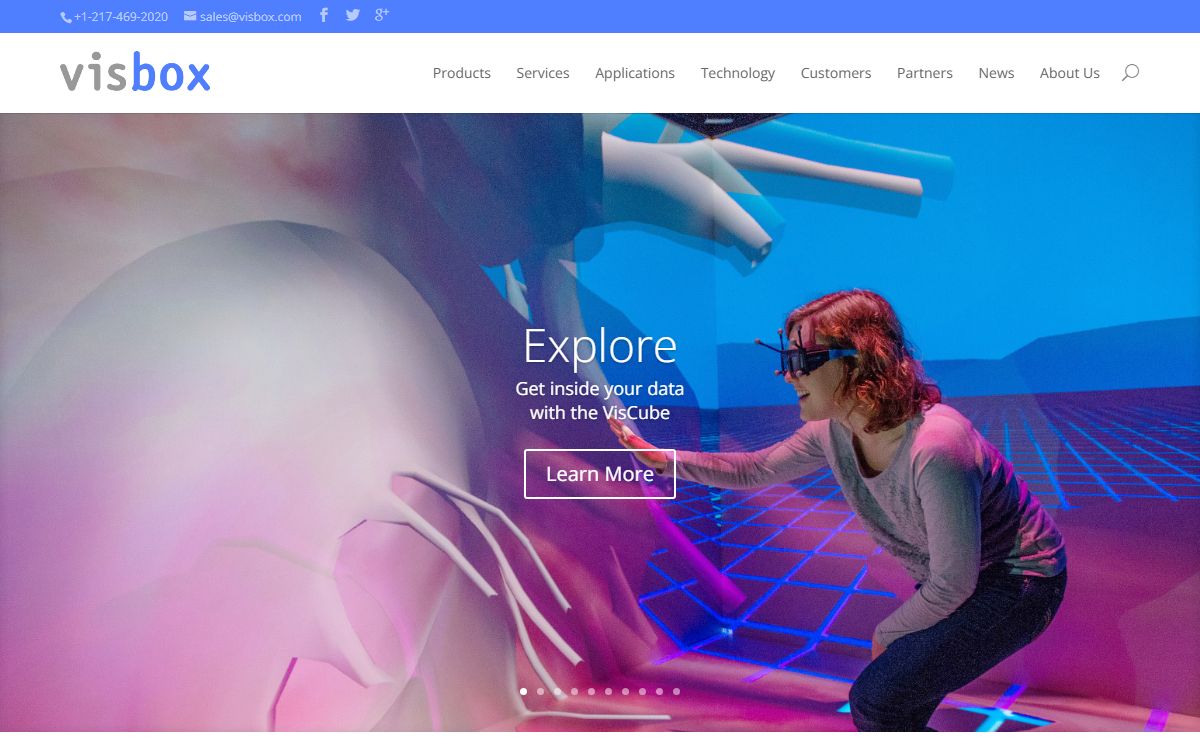Open the About Us menu item
This screenshot has height=740, width=1200.
[1070, 73]
